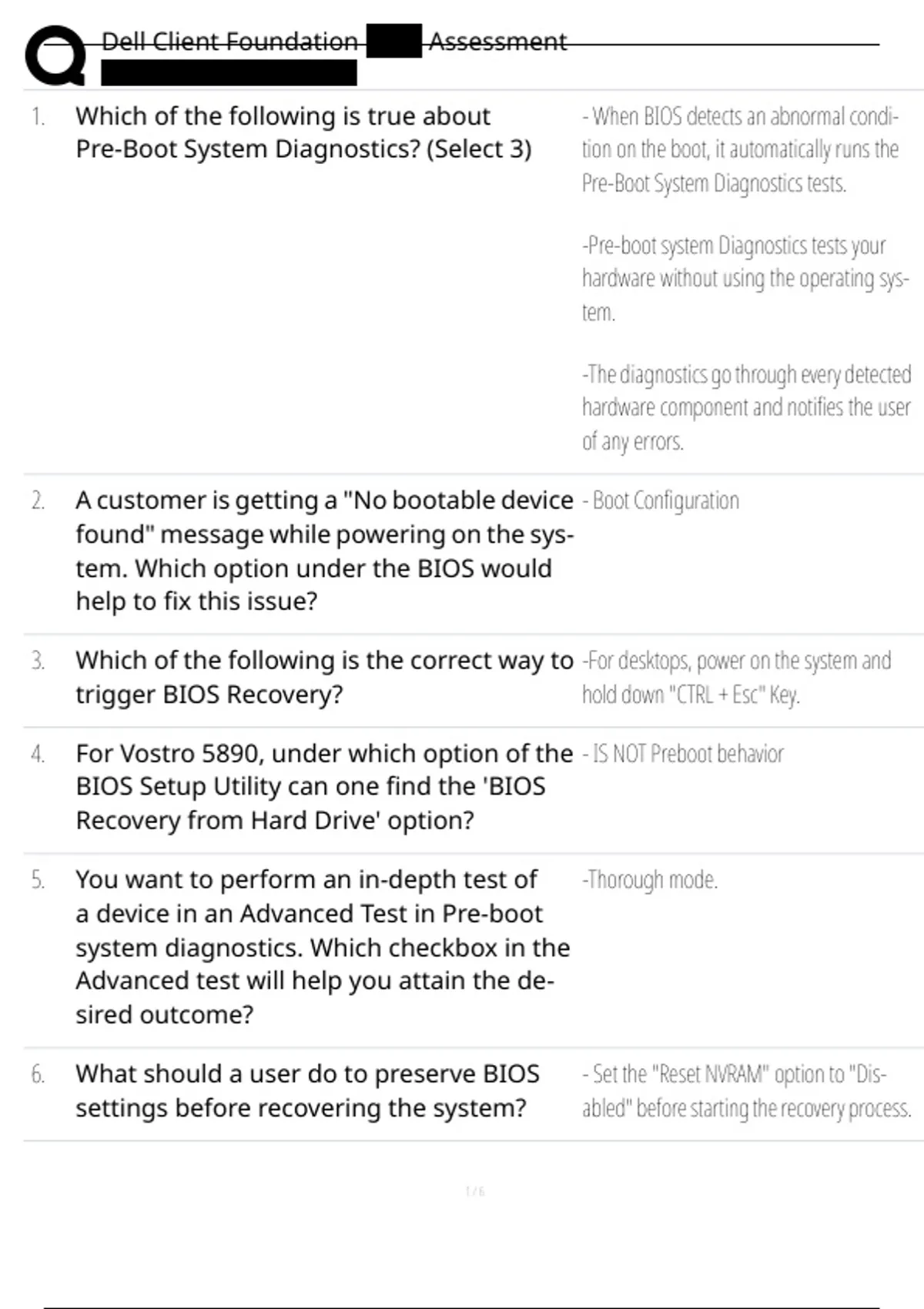Click the word "Assessment" in the header
This screenshot has height=1309, width=924.
point(497,42)
